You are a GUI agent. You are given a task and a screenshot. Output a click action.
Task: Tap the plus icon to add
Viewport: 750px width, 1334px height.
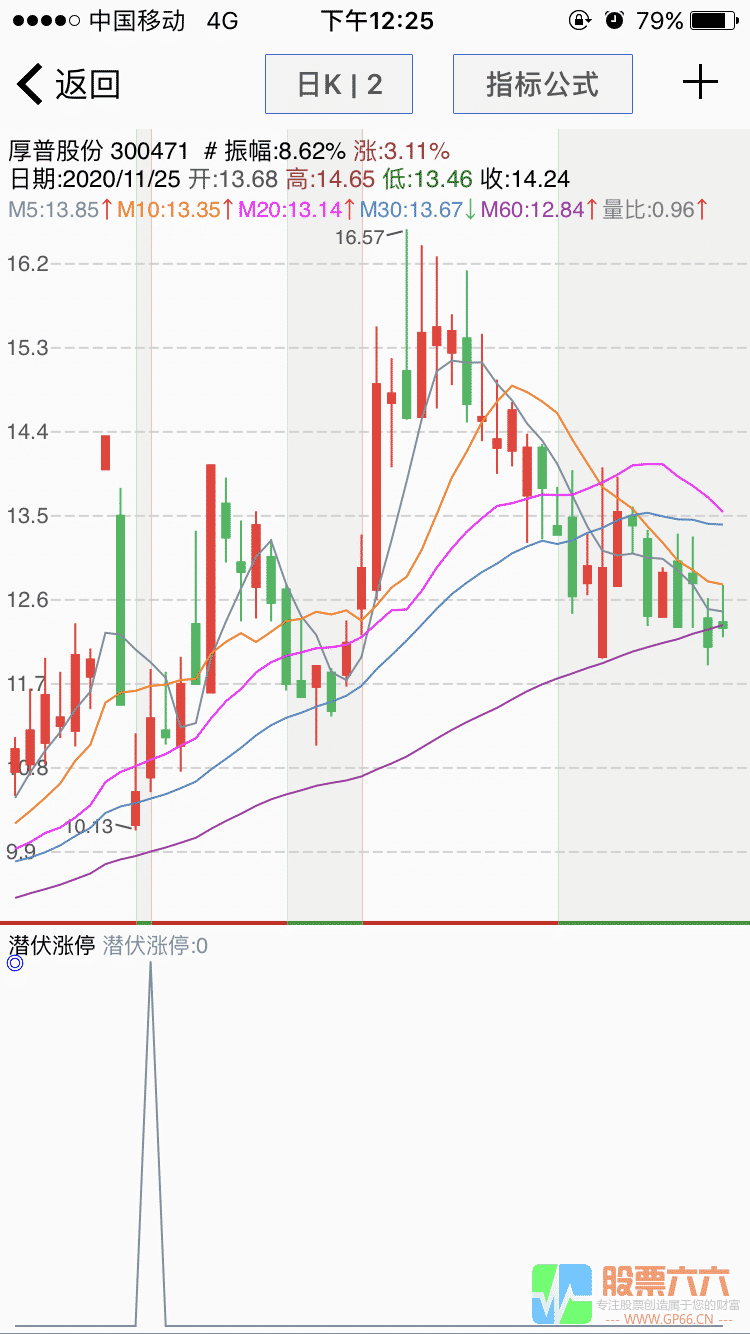click(700, 82)
